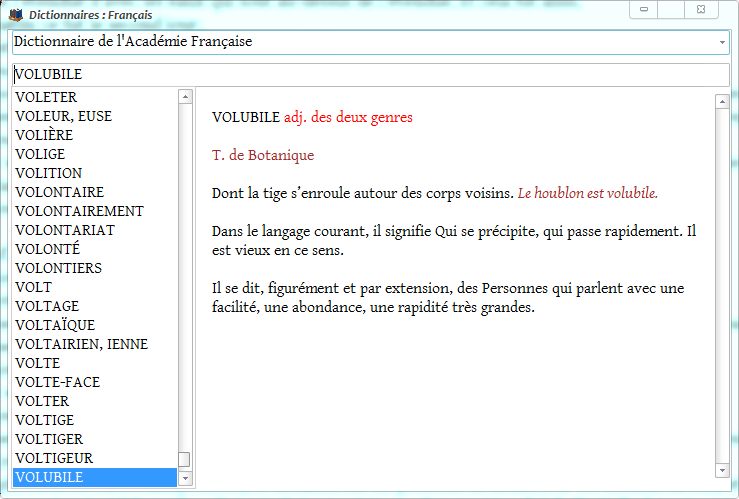The width and height of the screenshot is (739, 499).
Task: Select highlighted VOLUBILE list entry
Action: coord(95,477)
